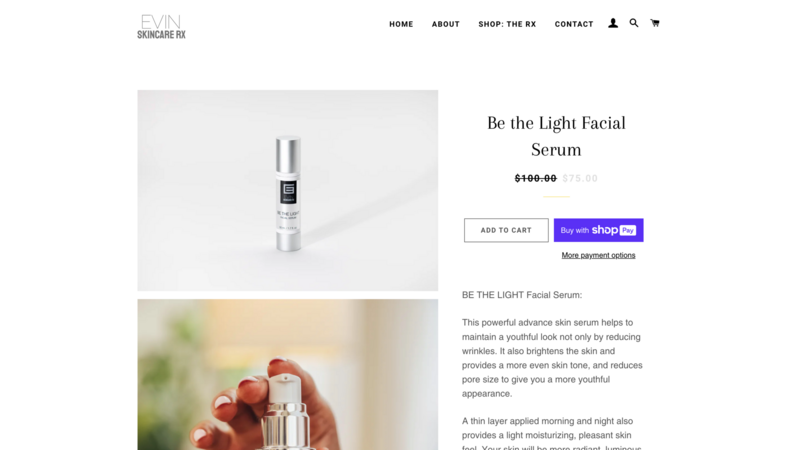
Task: Go to the Home menu item
Action: [x=401, y=24]
